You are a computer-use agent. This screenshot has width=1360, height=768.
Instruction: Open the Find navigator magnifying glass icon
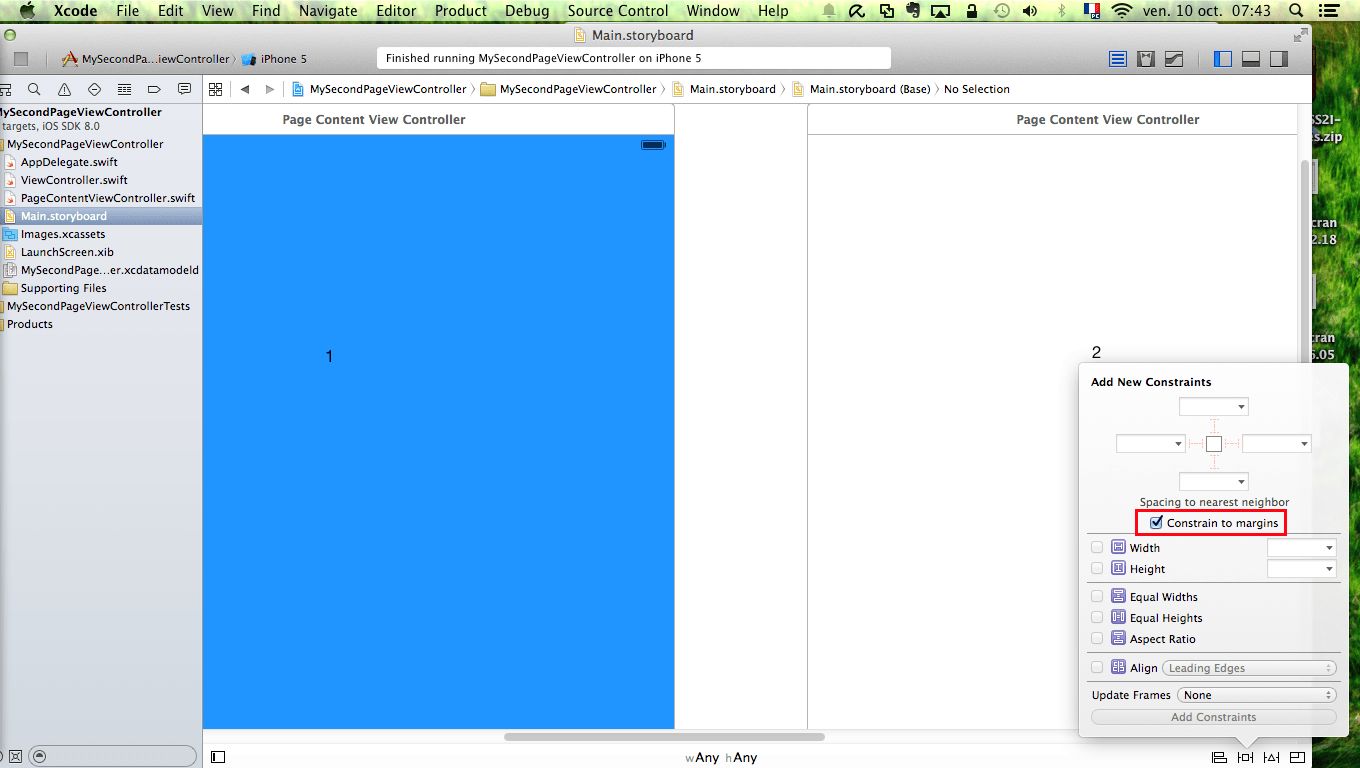[x=34, y=89]
